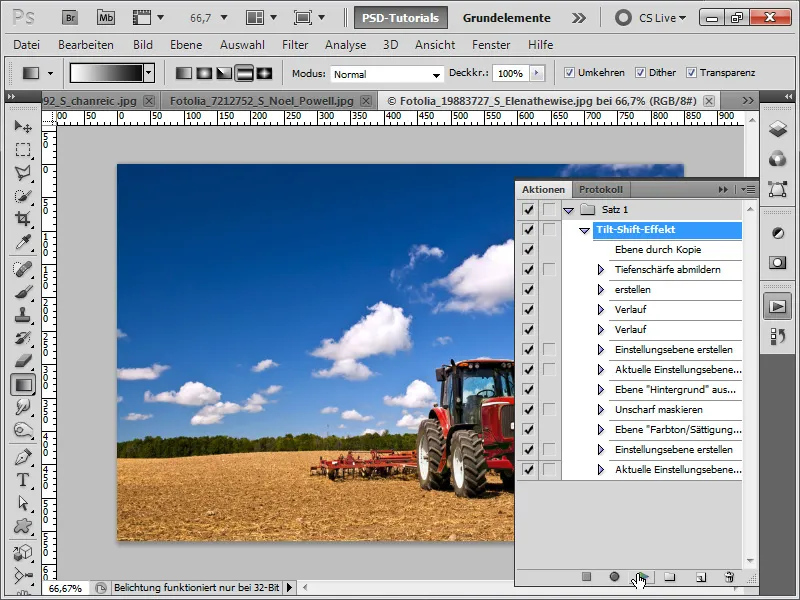Image resolution: width=800 pixels, height=600 pixels.
Task: Collapse the Satz 1 action set
Action: tap(569, 210)
